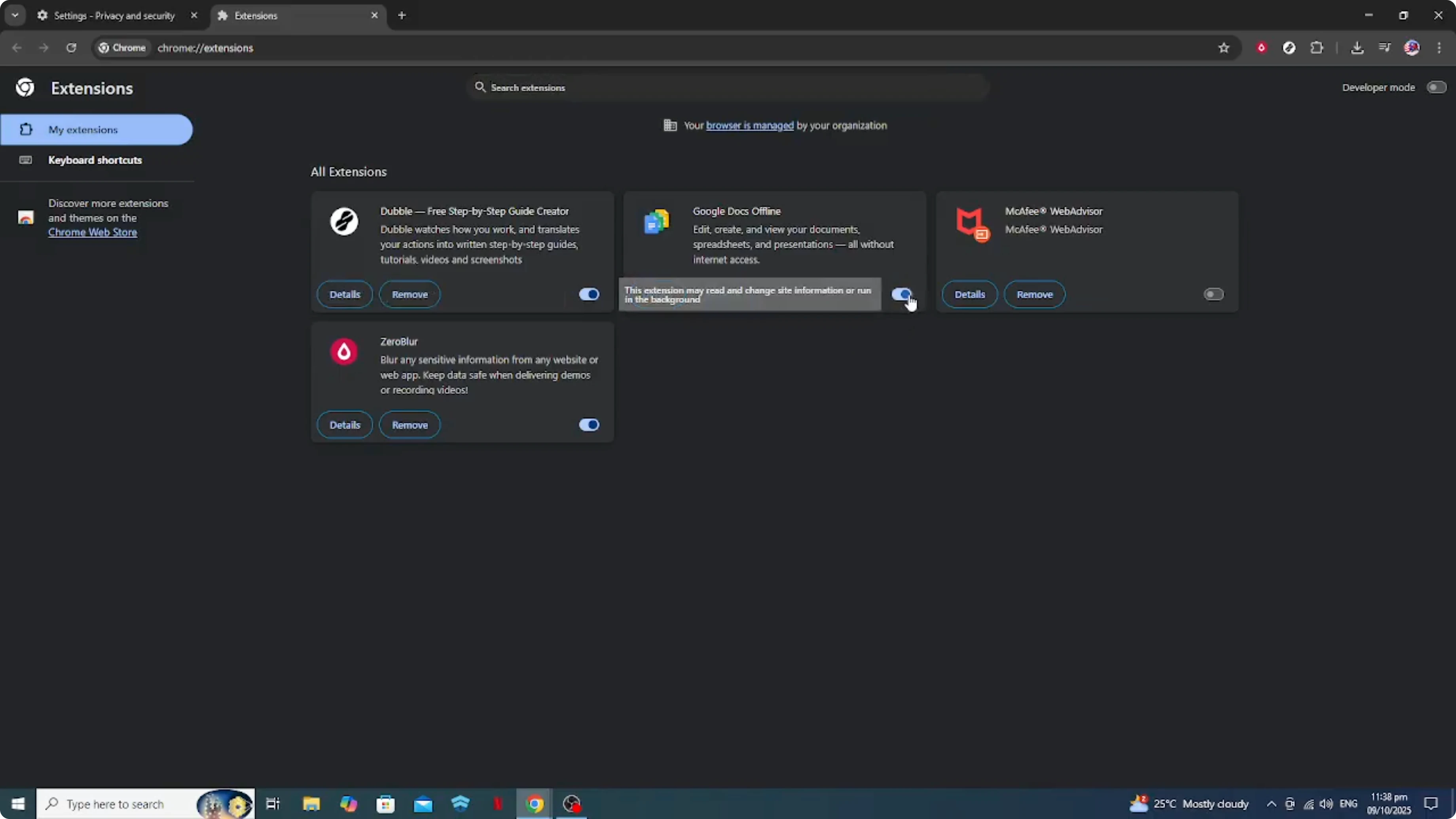Launch OBS Studio from the taskbar
1456x819 pixels.
(x=571, y=804)
